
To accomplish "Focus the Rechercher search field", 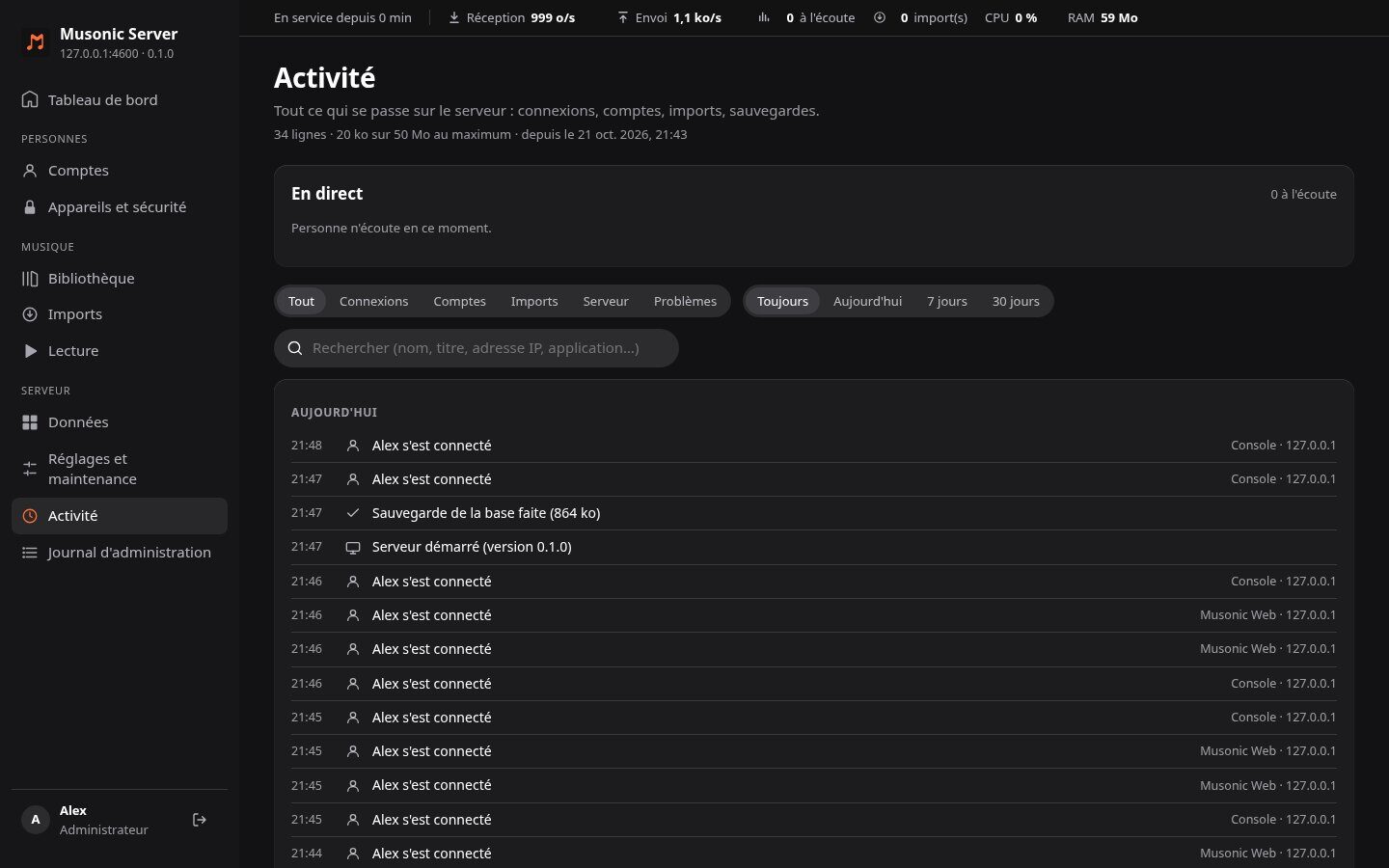I will [477, 348].
